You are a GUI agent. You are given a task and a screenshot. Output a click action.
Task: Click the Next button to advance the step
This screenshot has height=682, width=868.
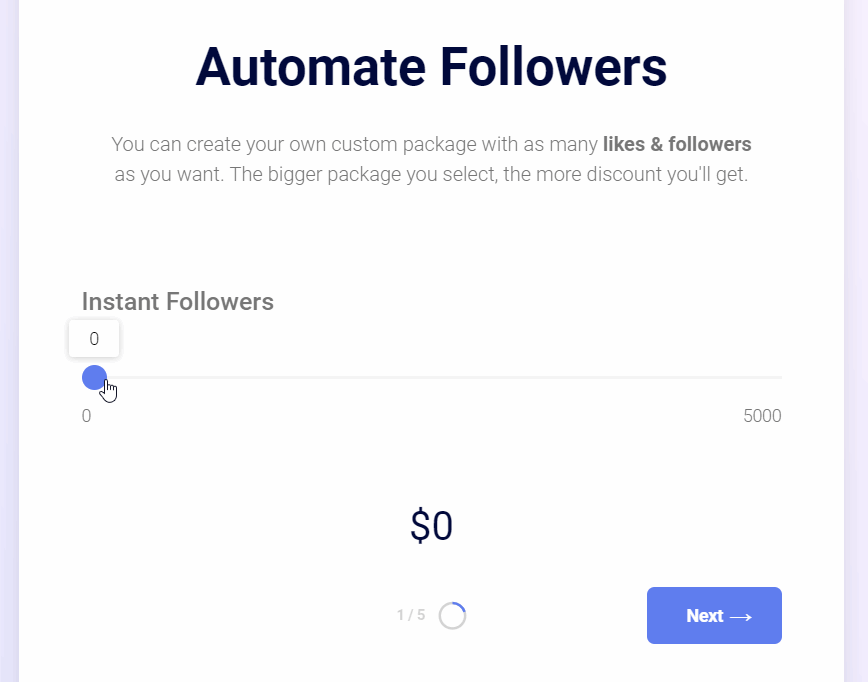[x=714, y=615]
